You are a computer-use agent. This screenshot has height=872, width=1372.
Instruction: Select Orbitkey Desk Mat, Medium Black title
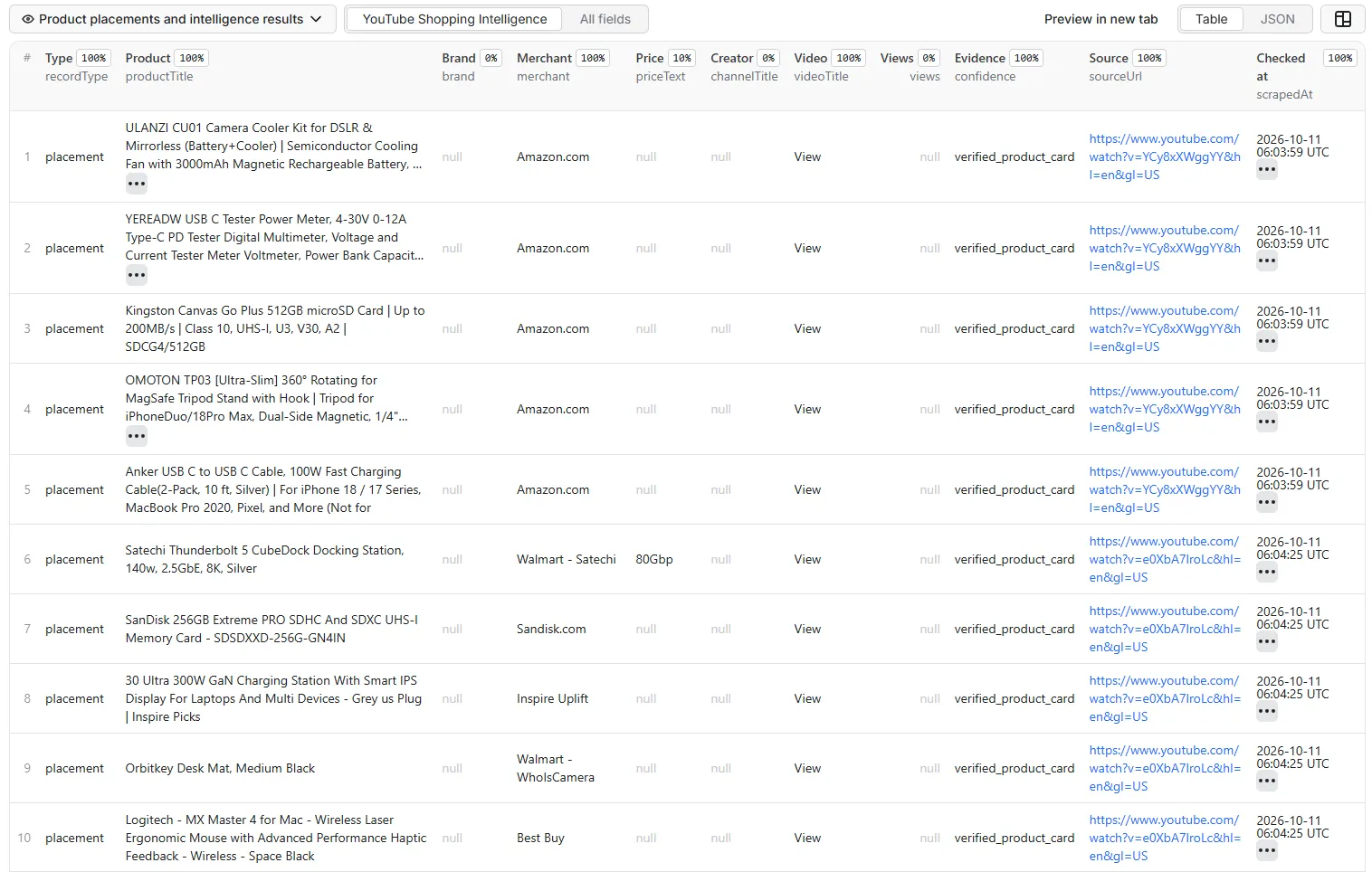pos(220,769)
